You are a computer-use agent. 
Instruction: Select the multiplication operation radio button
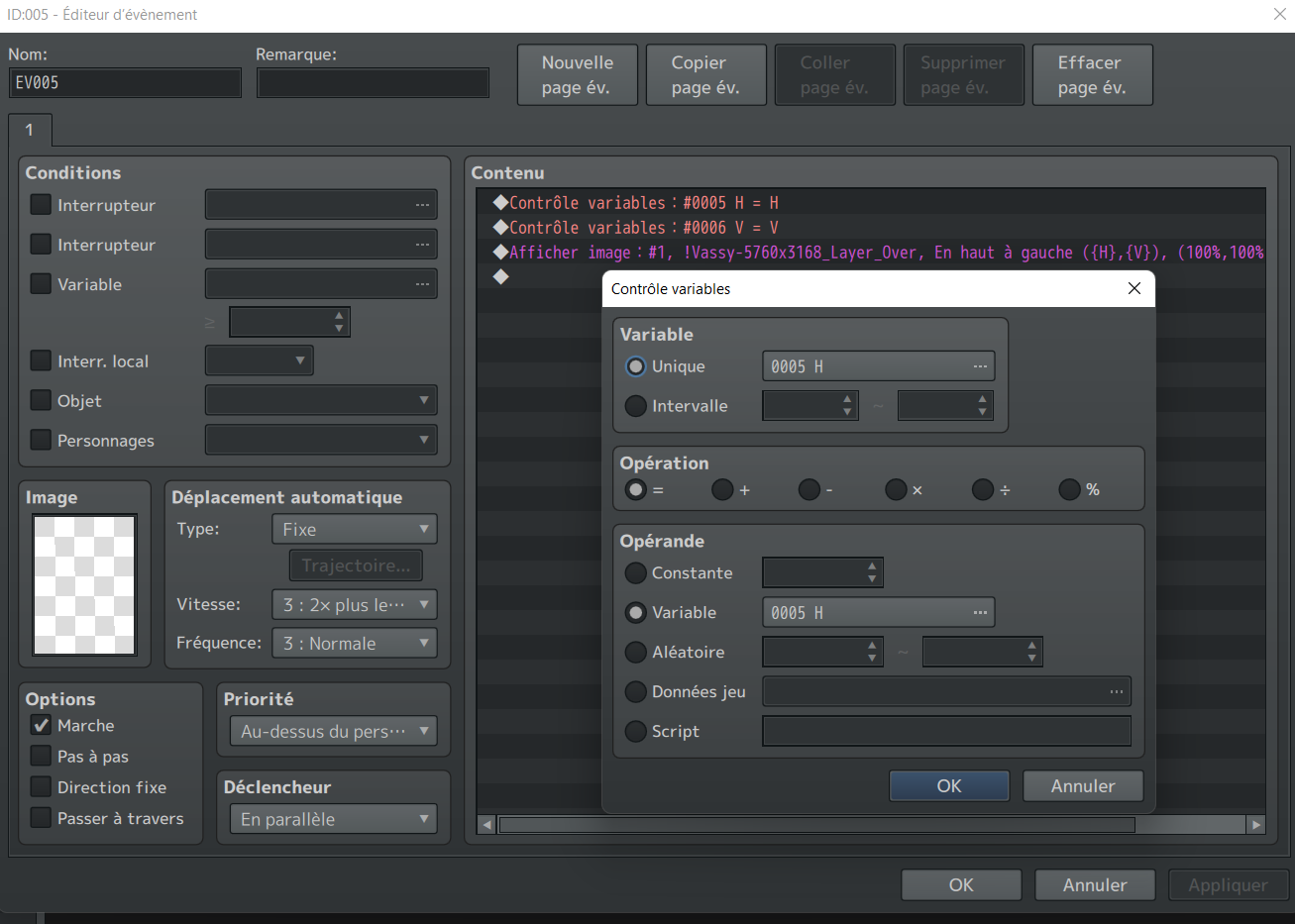click(x=896, y=489)
